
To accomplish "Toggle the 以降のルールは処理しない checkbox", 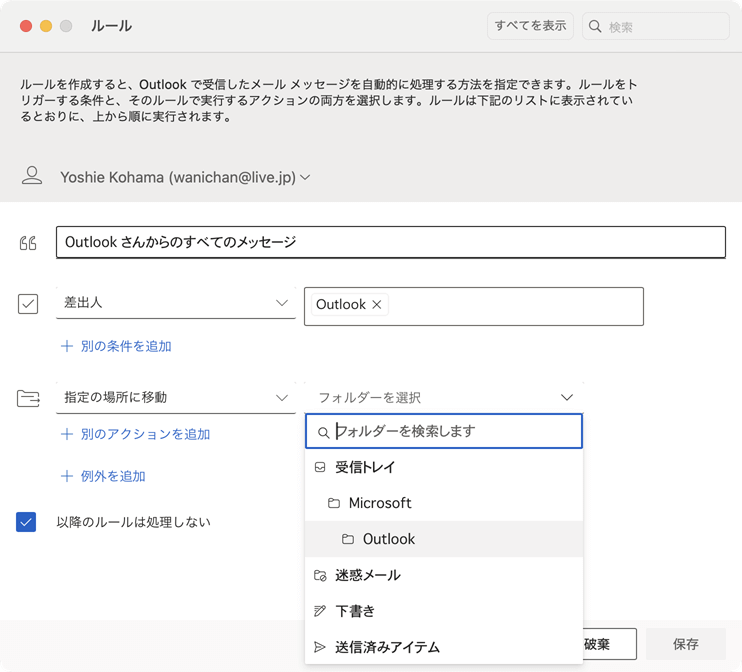I will coord(26,522).
